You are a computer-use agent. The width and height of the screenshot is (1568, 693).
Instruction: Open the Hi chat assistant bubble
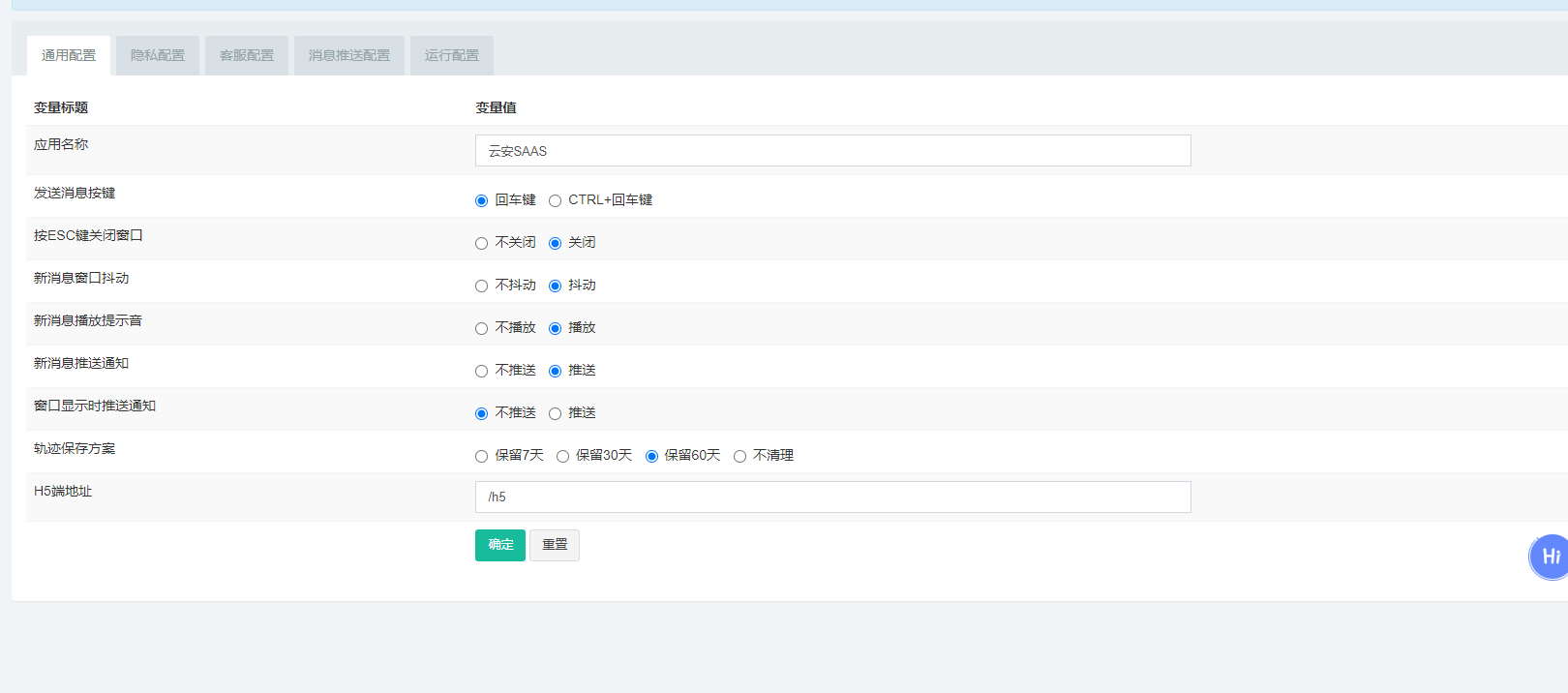pos(1549,557)
